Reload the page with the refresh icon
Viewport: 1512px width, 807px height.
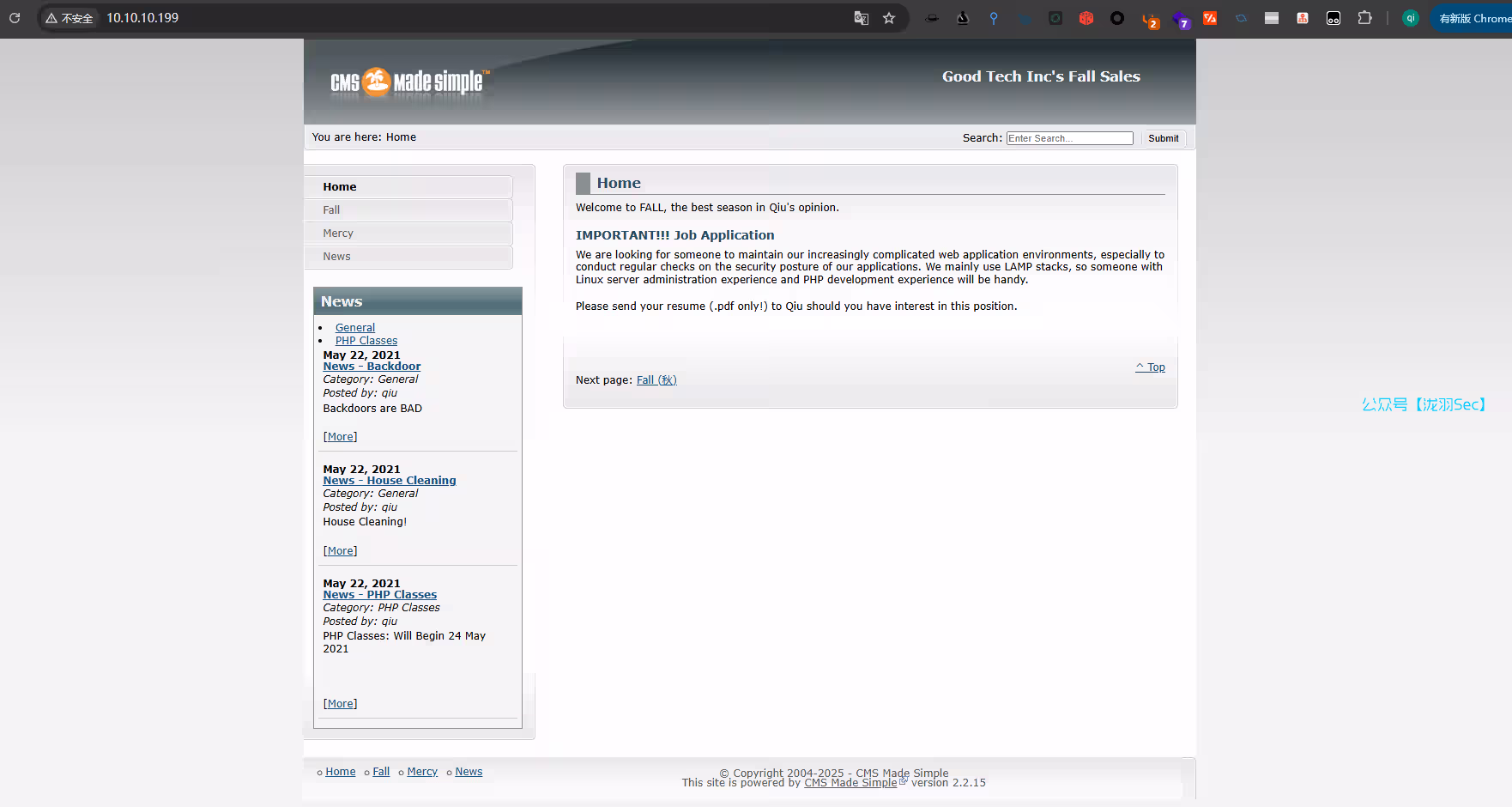15,18
